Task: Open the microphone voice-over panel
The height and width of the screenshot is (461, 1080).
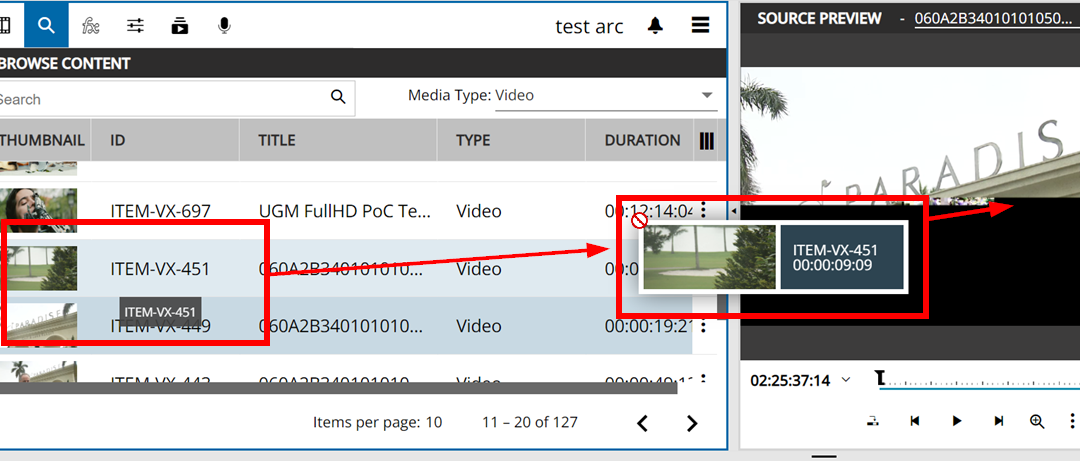Action: [224, 25]
